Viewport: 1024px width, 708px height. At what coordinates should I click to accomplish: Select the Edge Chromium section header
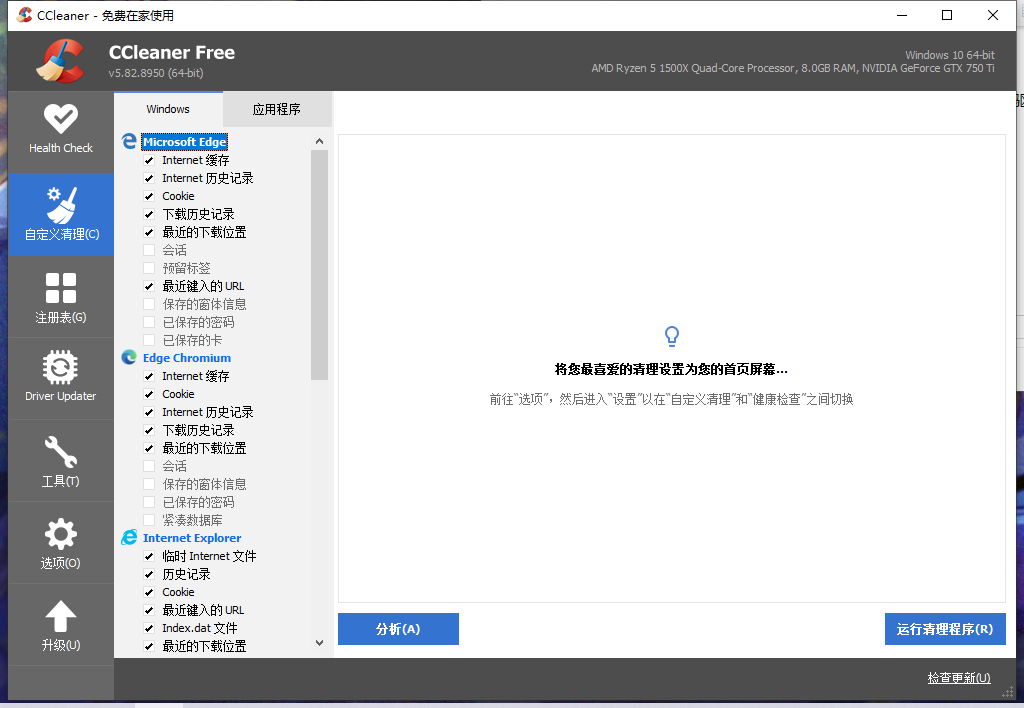point(186,357)
